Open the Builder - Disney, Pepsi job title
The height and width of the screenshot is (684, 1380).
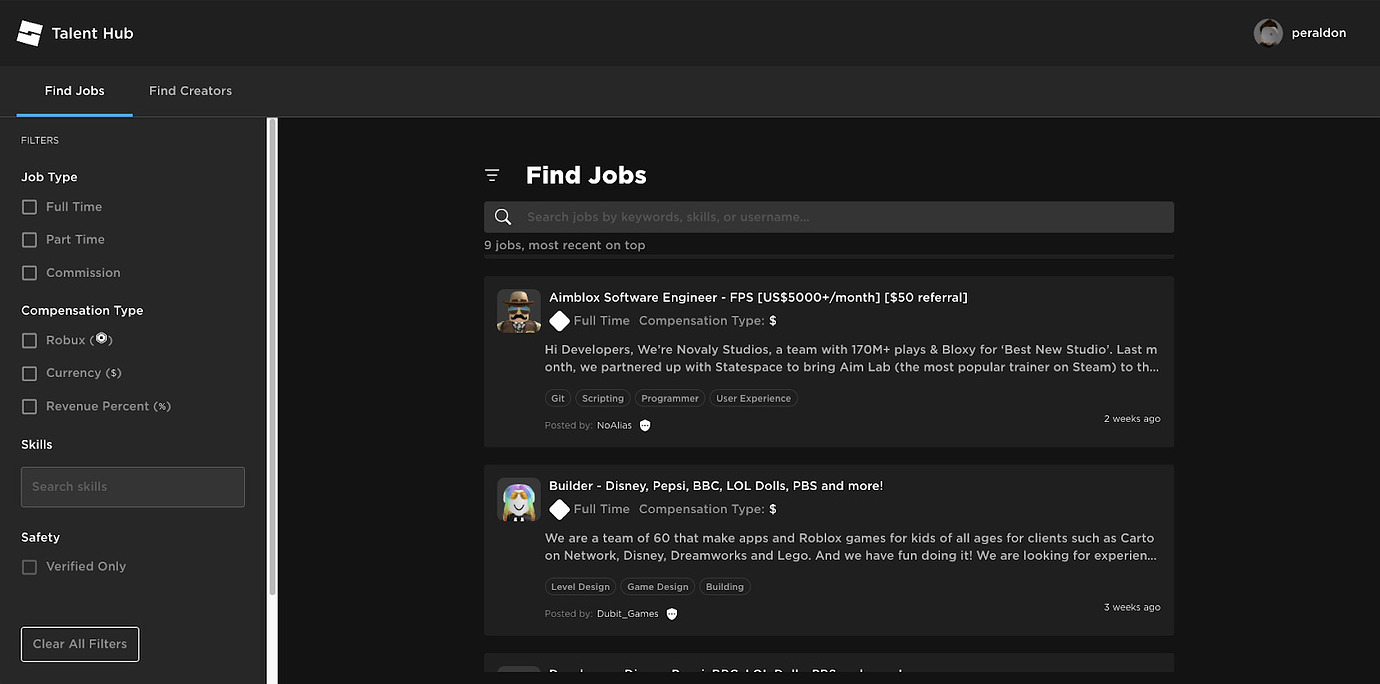tap(716, 486)
